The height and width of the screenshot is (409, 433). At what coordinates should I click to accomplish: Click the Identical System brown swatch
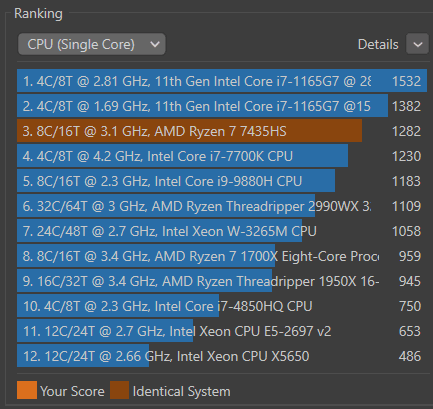pyautogui.click(x=119, y=390)
